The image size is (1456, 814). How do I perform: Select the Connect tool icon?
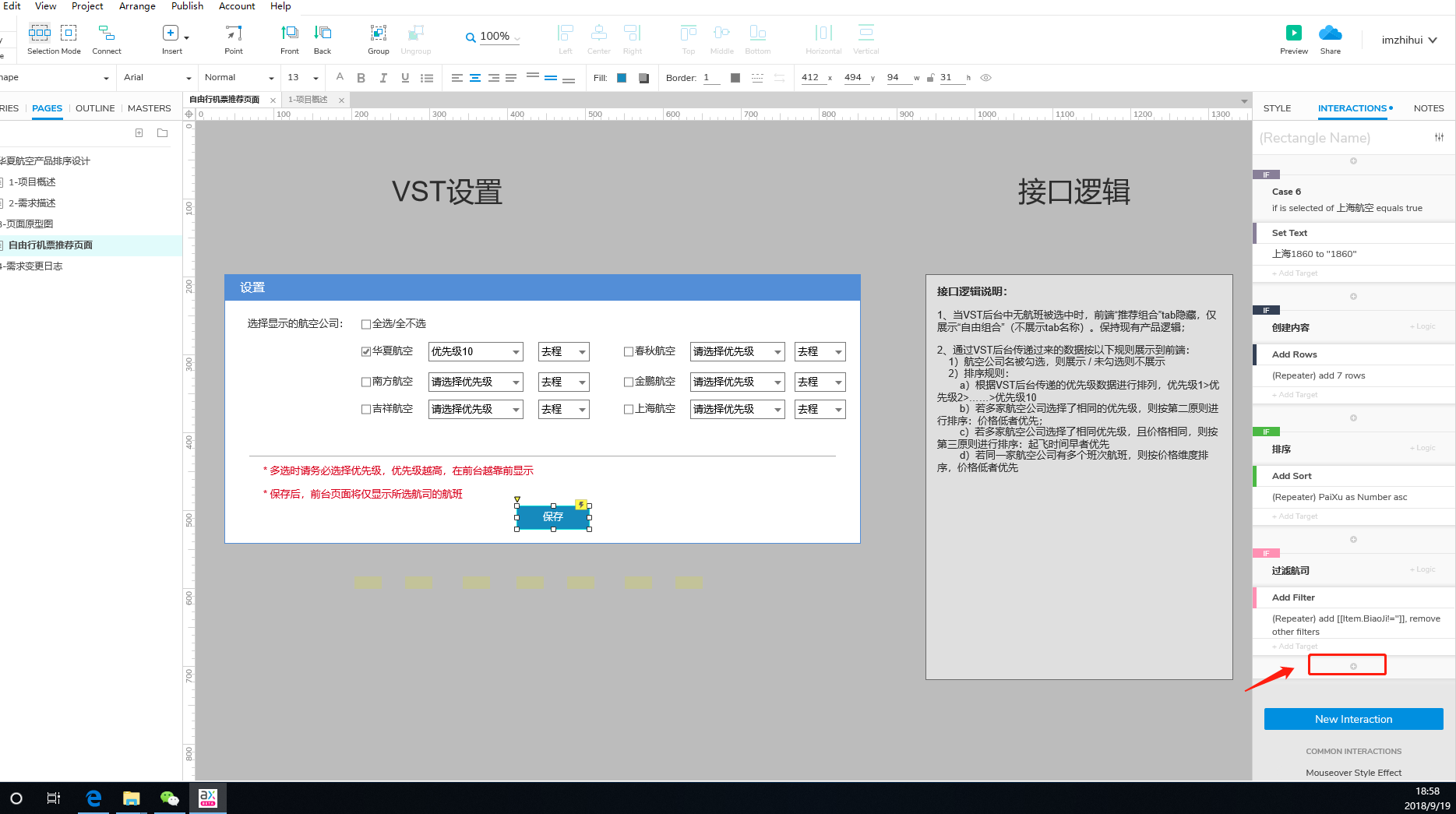107,33
